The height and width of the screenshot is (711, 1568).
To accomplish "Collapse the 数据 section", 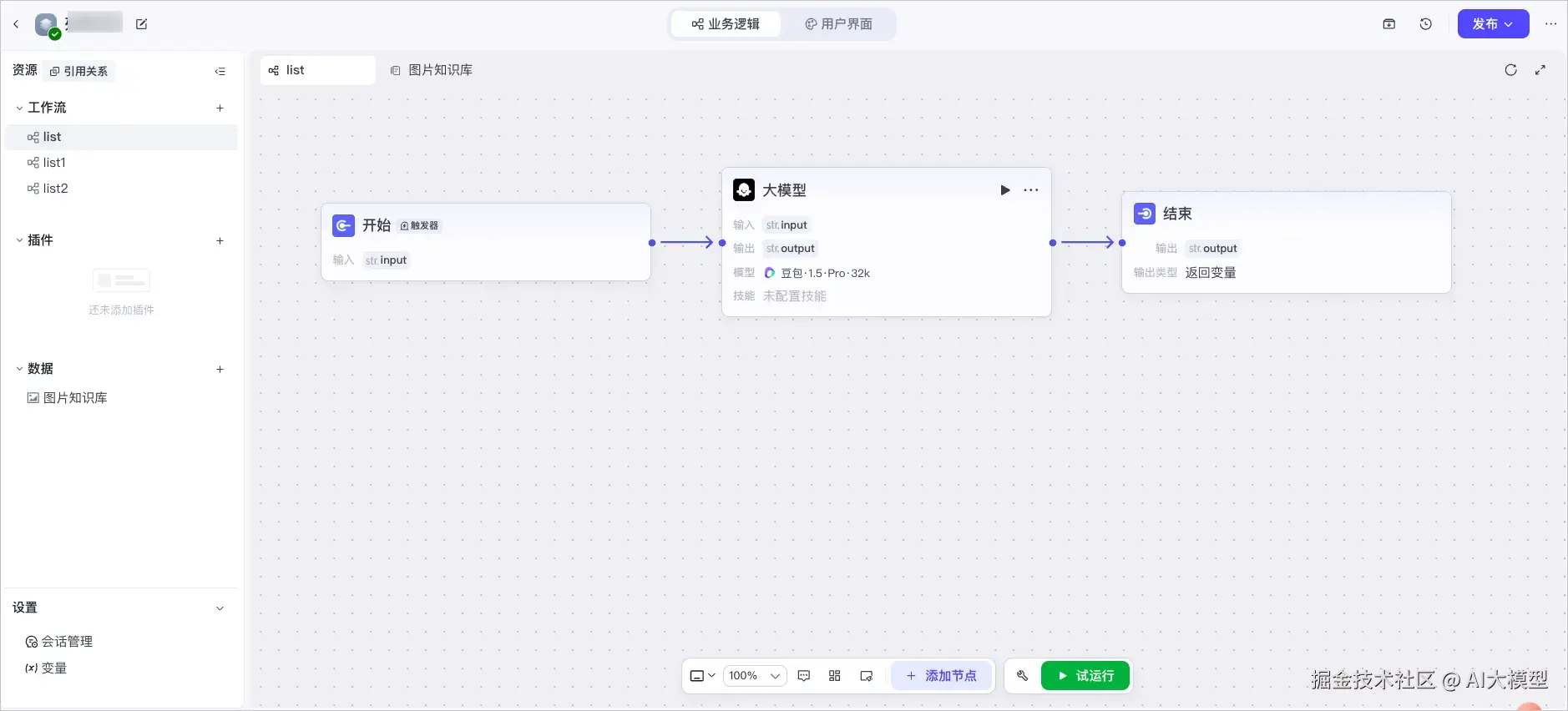I will (19, 369).
